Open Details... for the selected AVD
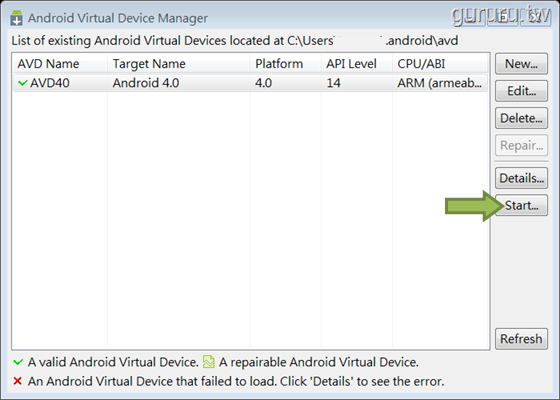The width and height of the screenshot is (560, 400). click(x=521, y=178)
